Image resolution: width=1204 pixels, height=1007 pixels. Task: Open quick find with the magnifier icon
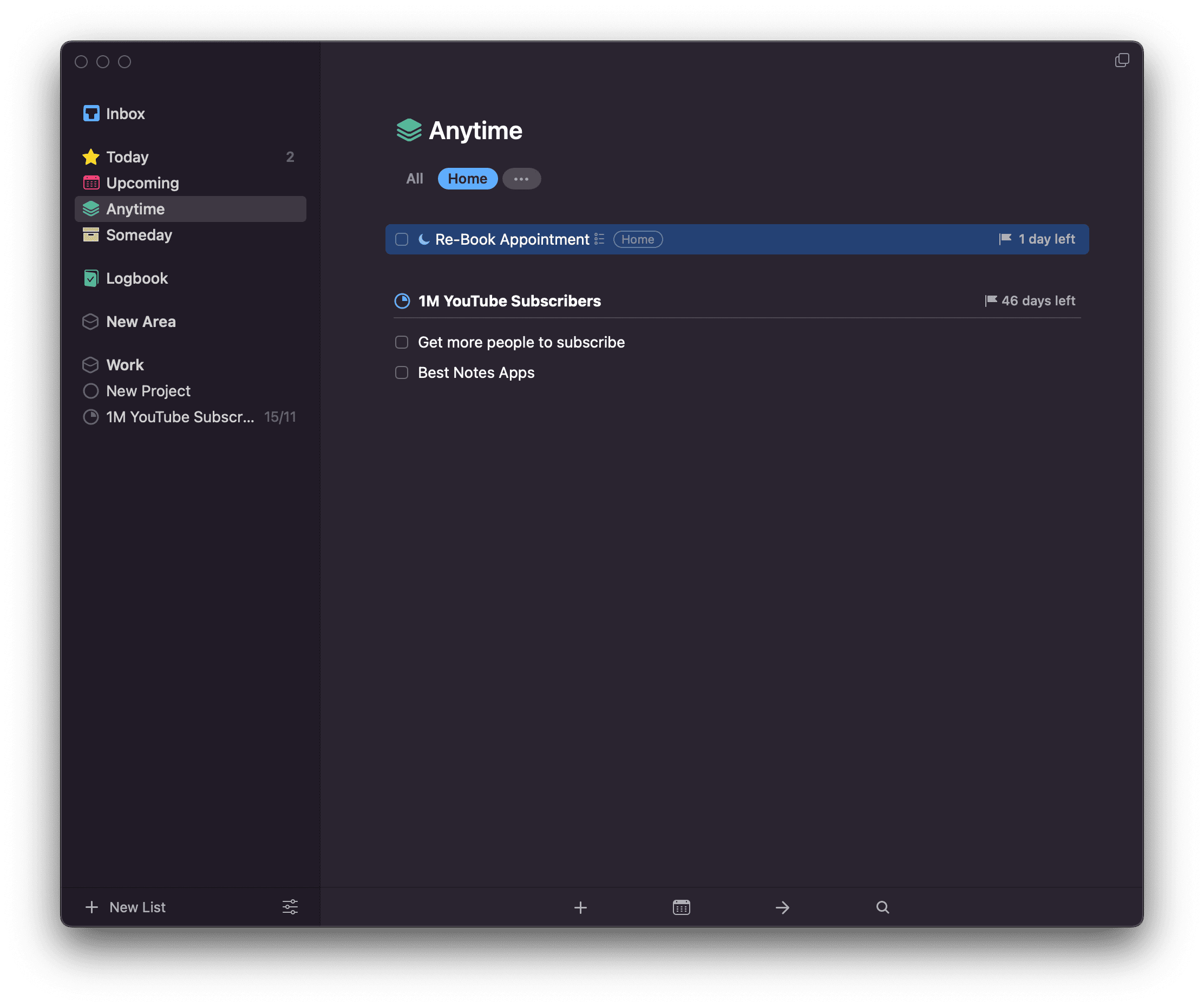pyautogui.click(x=882, y=907)
